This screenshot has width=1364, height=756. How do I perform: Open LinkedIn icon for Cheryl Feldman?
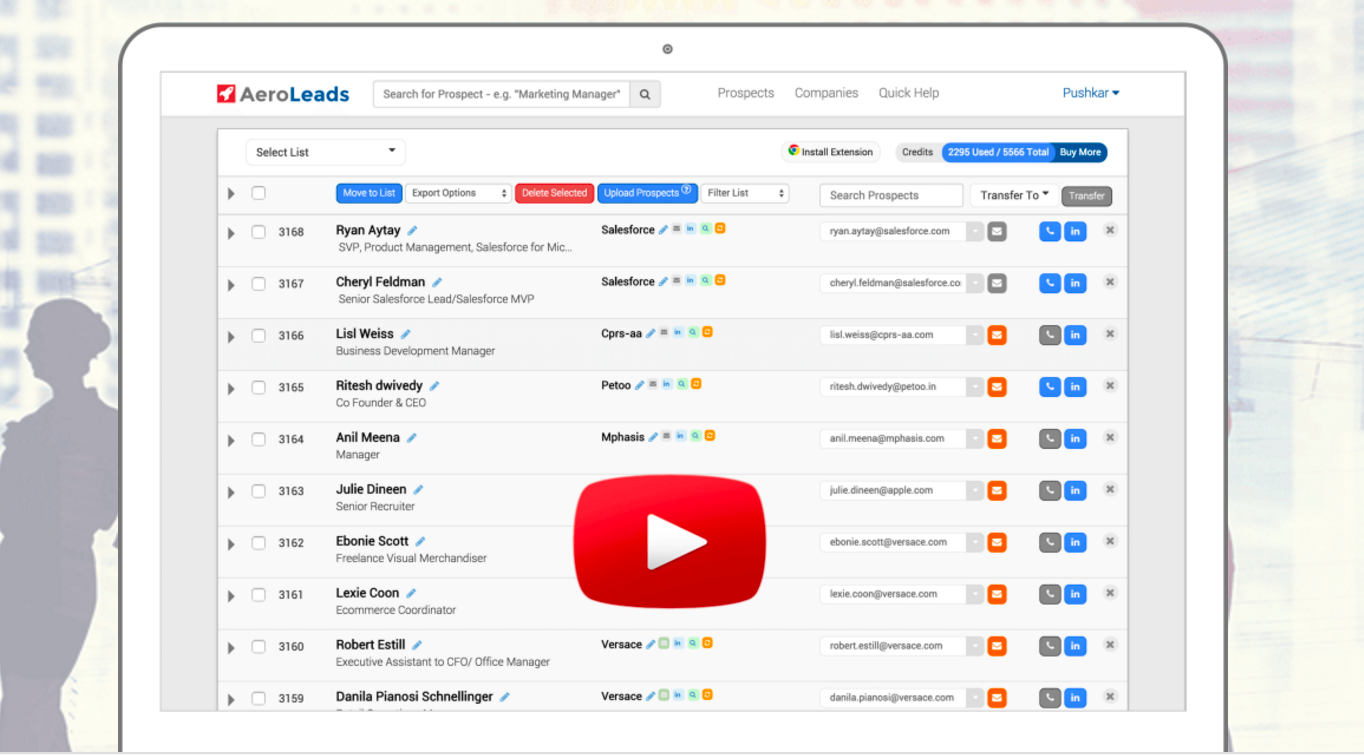[x=1075, y=283]
